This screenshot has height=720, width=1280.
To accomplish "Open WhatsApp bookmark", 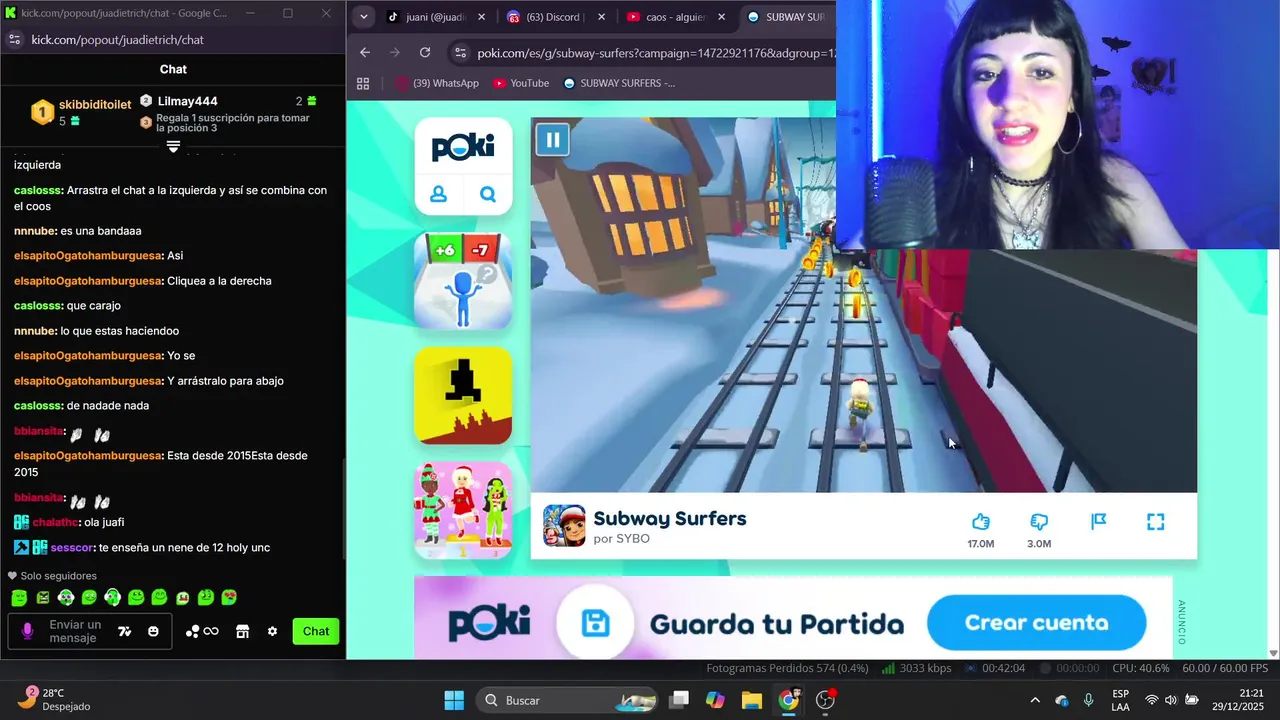I will pyautogui.click(x=437, y=83).
